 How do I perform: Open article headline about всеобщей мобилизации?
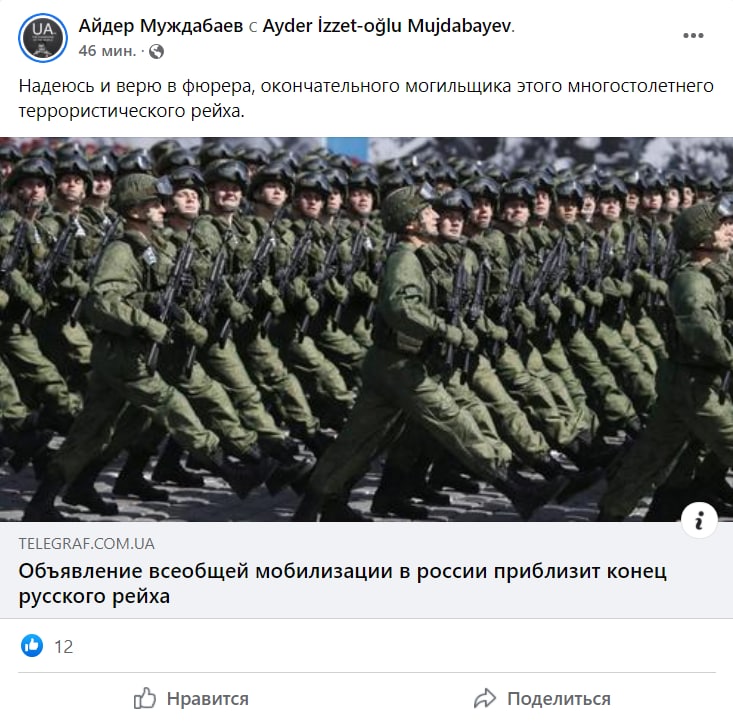(342, 583)
